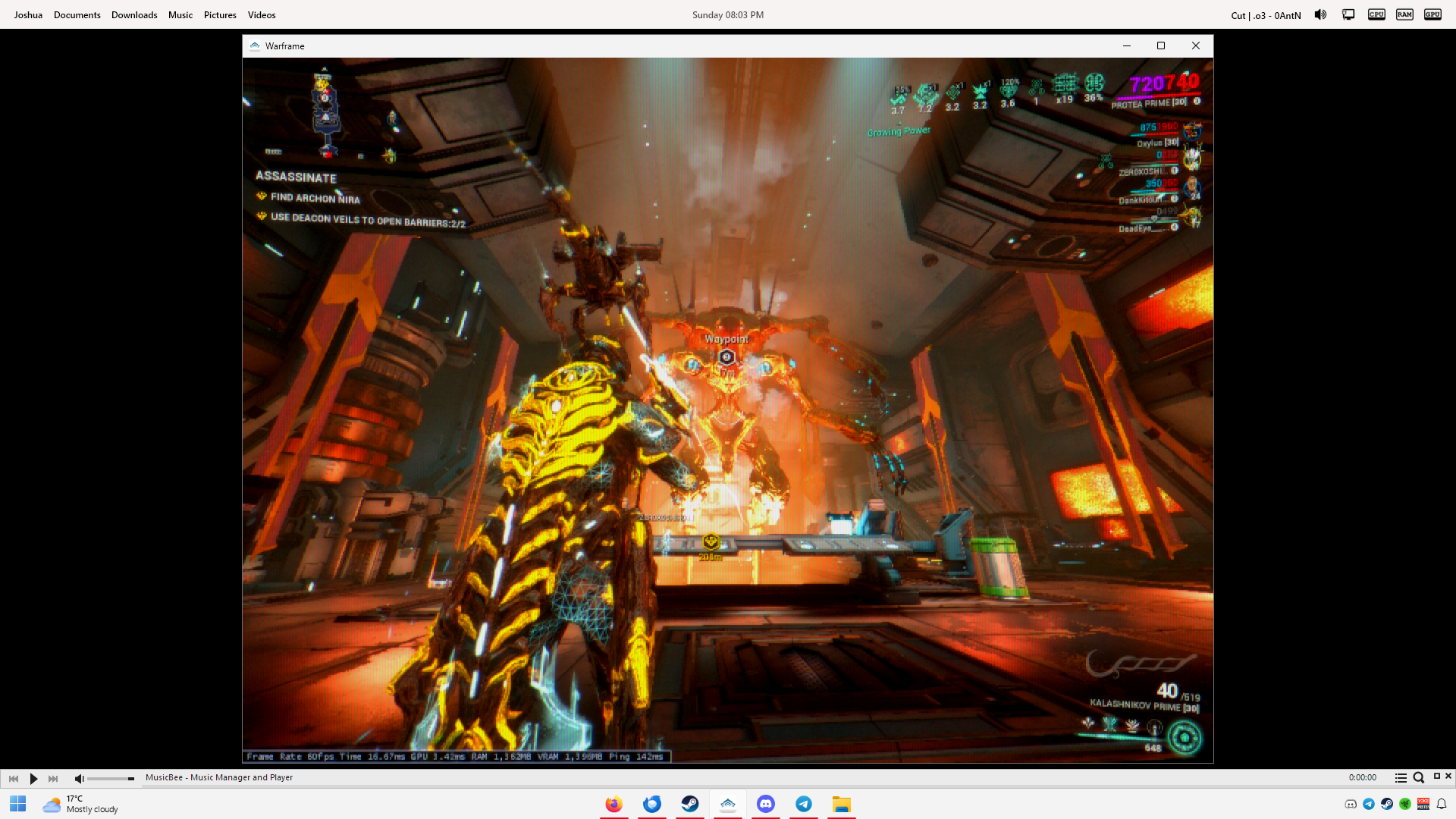Open the MusicBee search magnifier icon
Screen dimensions: 1456x819
[x=1418, y=777]
